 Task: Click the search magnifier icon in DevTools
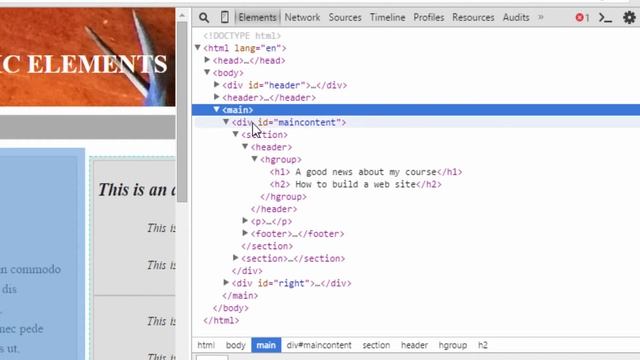[x=204, y=18]
